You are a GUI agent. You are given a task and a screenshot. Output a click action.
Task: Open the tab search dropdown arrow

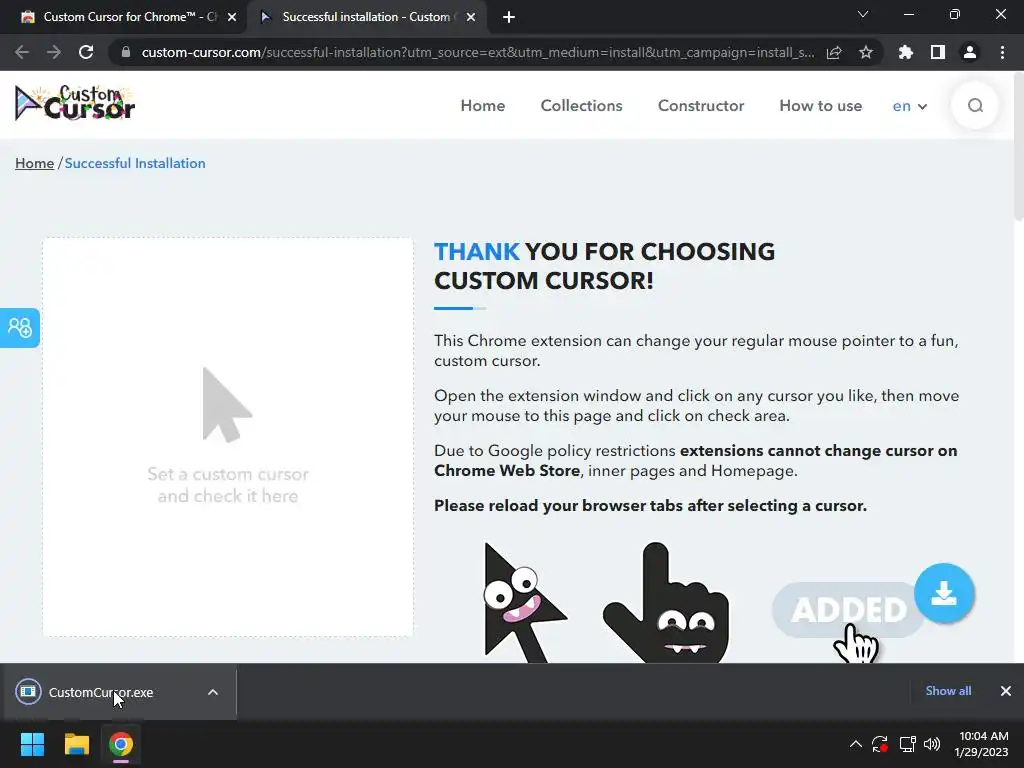[863, 14]
